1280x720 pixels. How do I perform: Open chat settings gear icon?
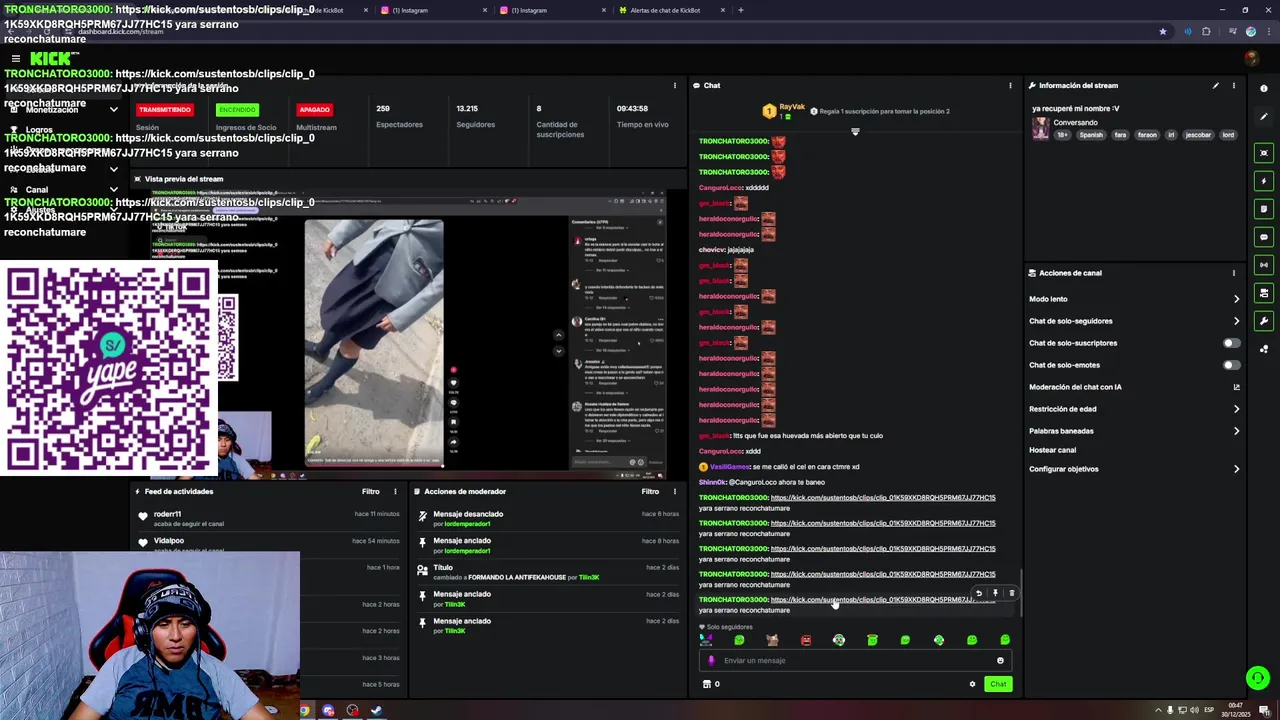point(972,684)
